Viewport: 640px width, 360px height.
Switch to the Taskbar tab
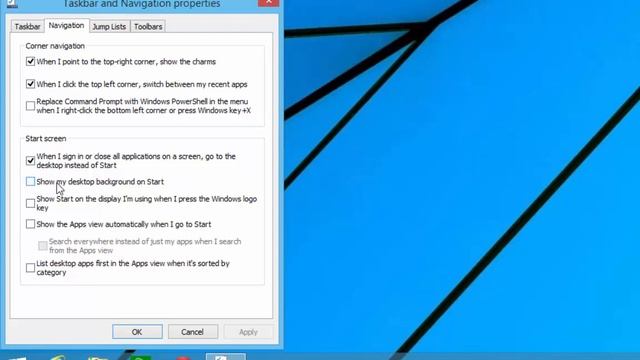point(27,27)
